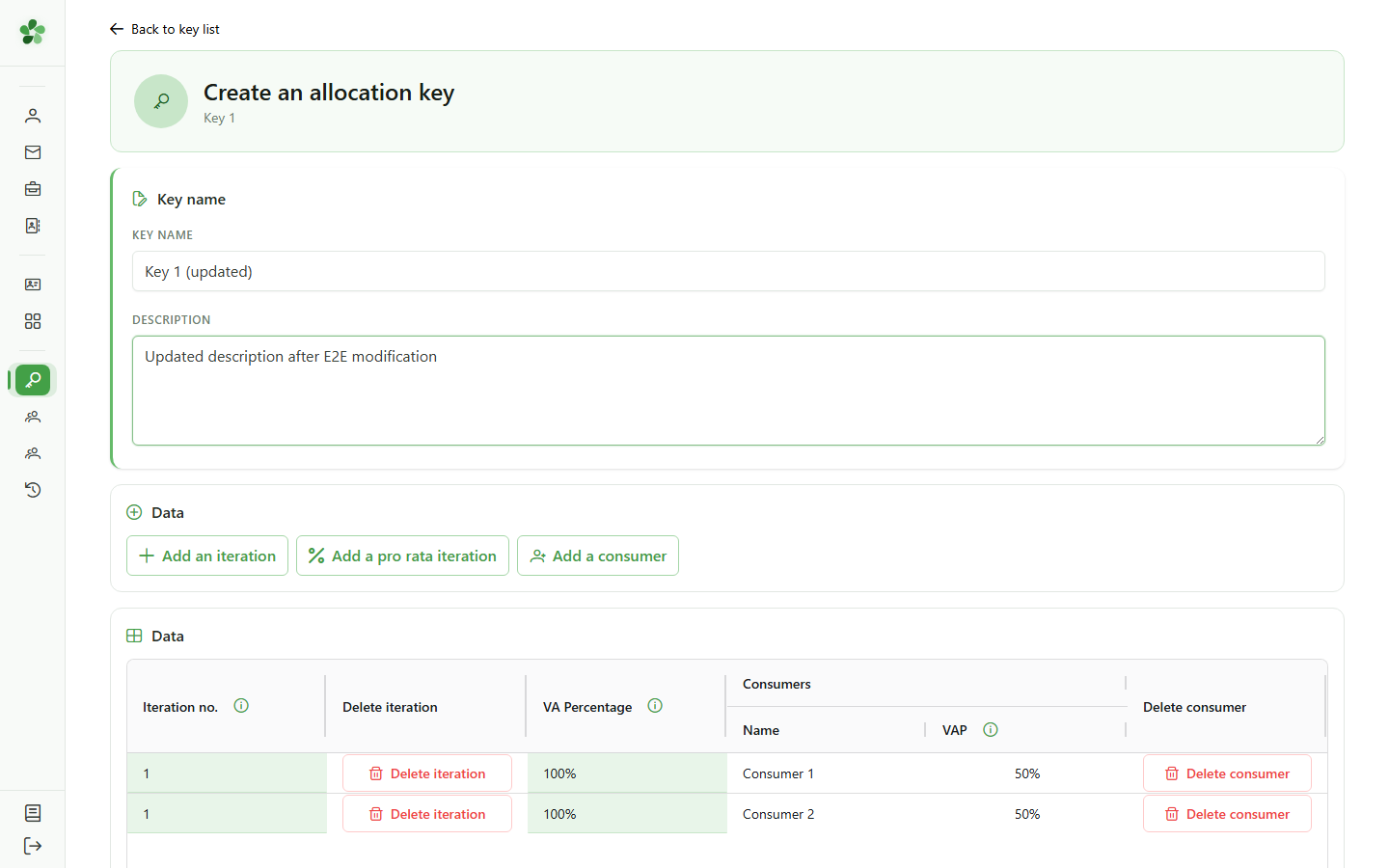The image size is (1389, 868).
Task: Click the plus-circle icon beside Data heading
Action: (x=134, y=512)
